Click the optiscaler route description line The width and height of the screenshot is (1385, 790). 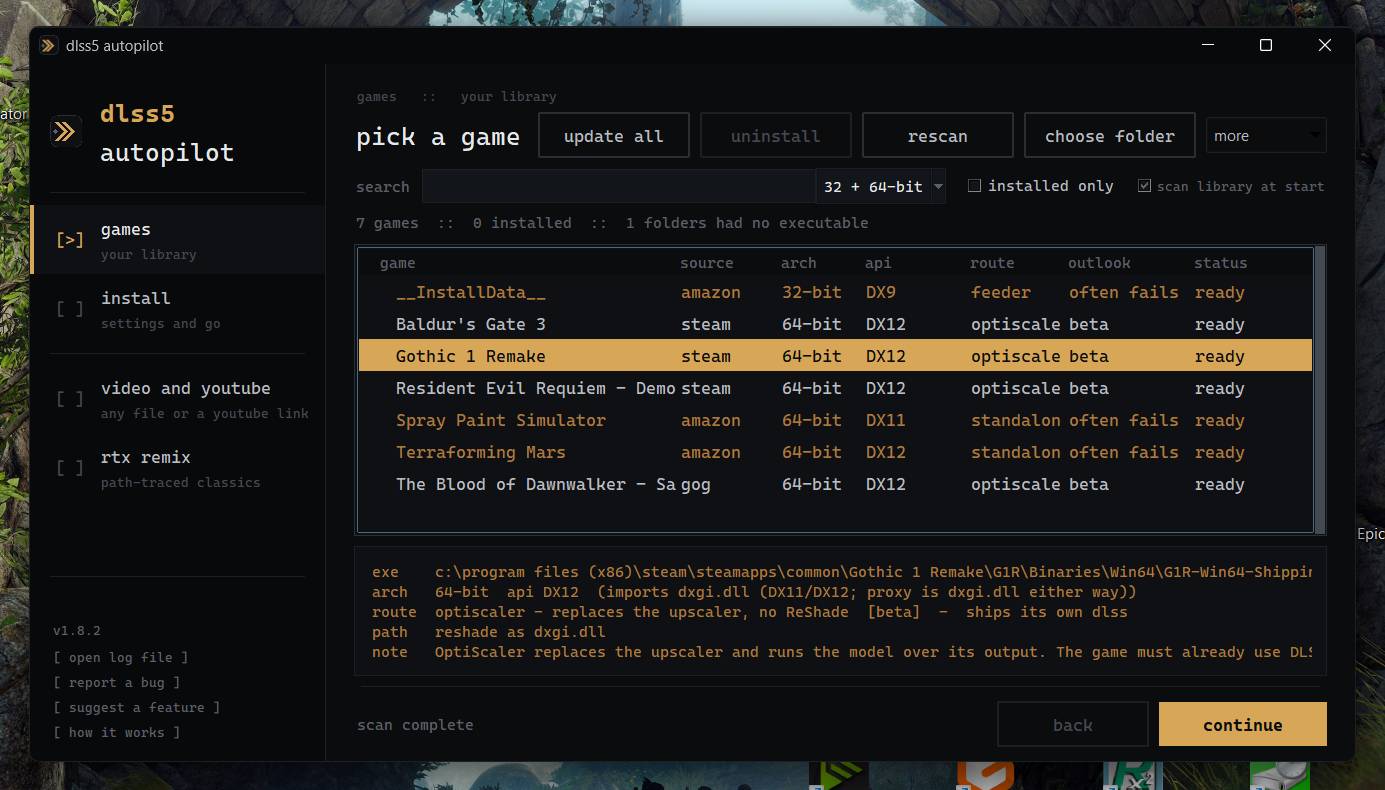point(750,612)
